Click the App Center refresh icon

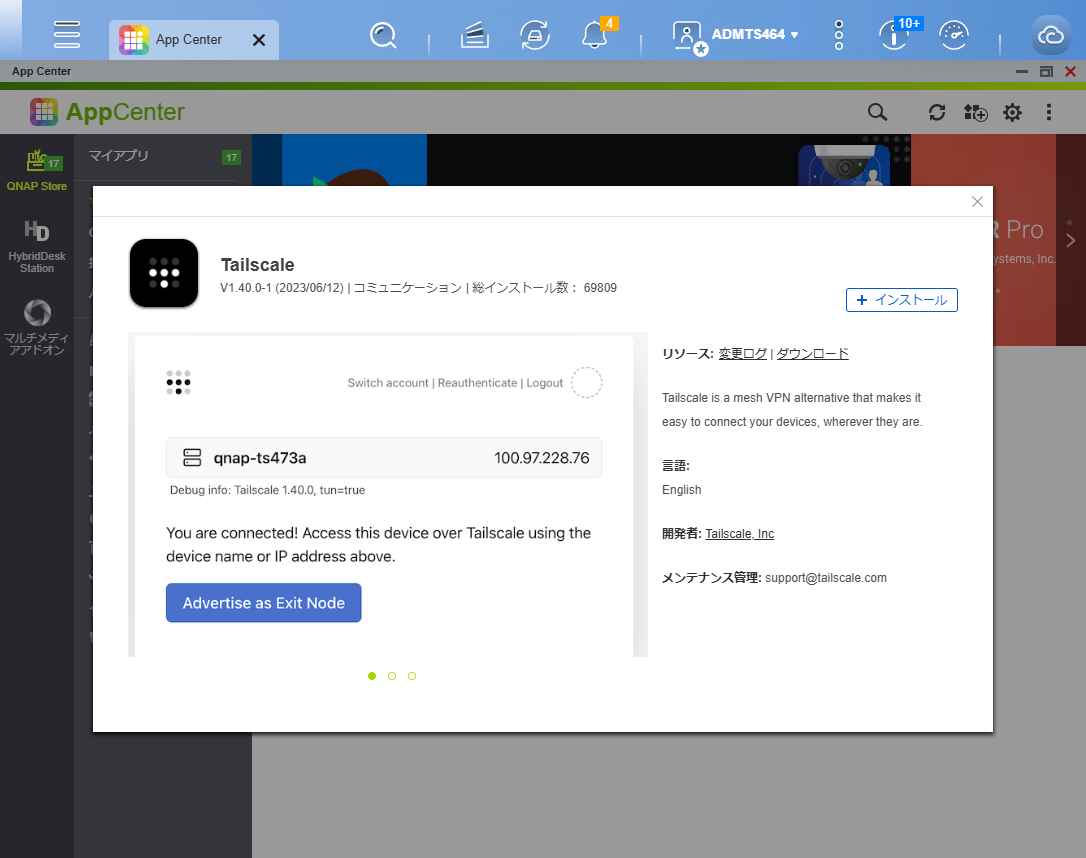pos(937,112)
